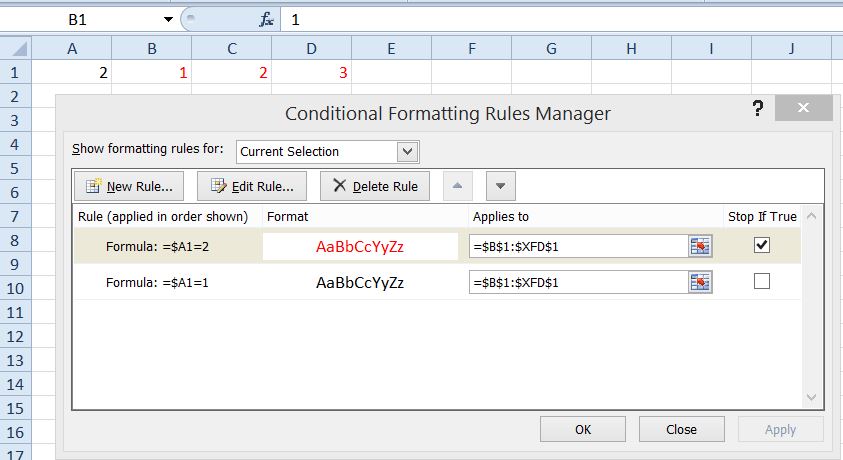Uncheck Stop If True for the =$A1=2 rule

[762, 245]
